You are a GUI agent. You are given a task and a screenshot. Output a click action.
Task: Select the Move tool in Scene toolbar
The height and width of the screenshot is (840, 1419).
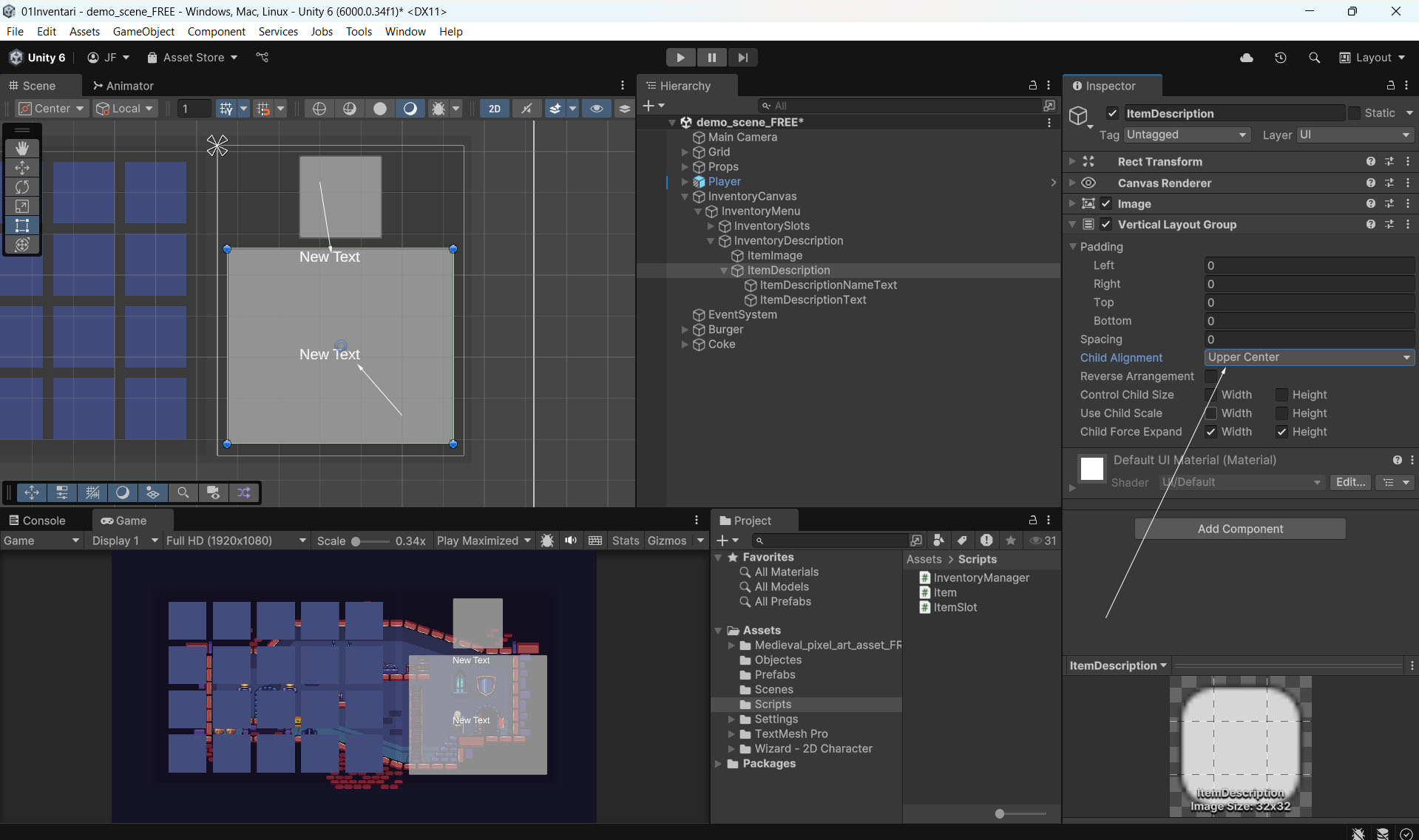[22, 168]
